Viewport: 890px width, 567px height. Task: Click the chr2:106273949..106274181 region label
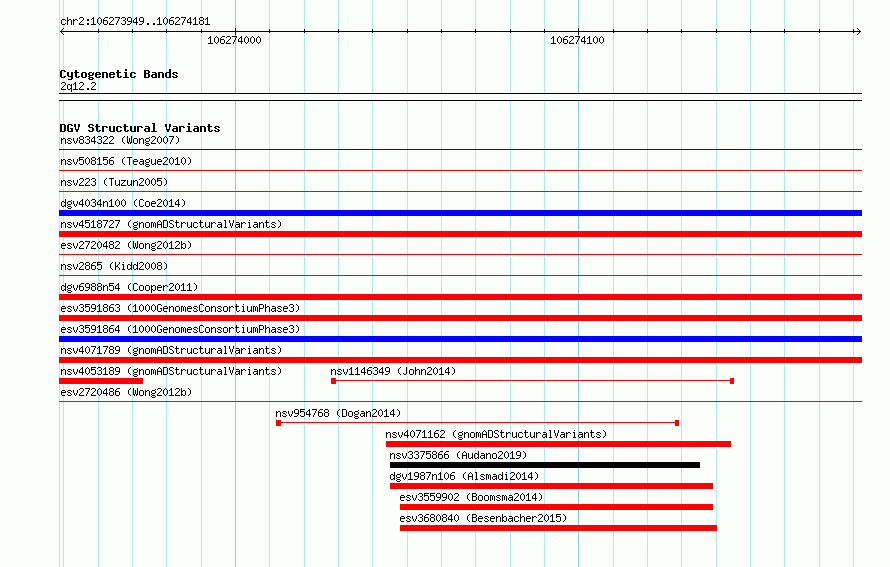pyautogui.click(x=135, y=22)
